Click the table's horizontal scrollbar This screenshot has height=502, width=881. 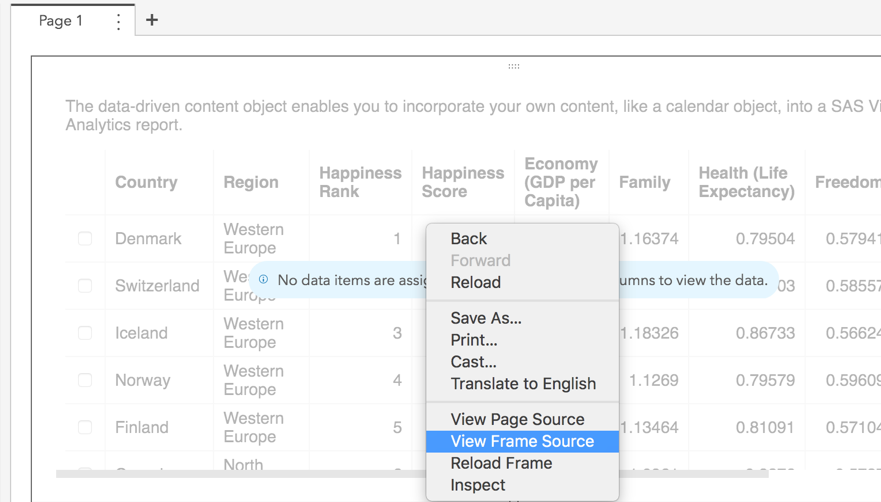240,474
